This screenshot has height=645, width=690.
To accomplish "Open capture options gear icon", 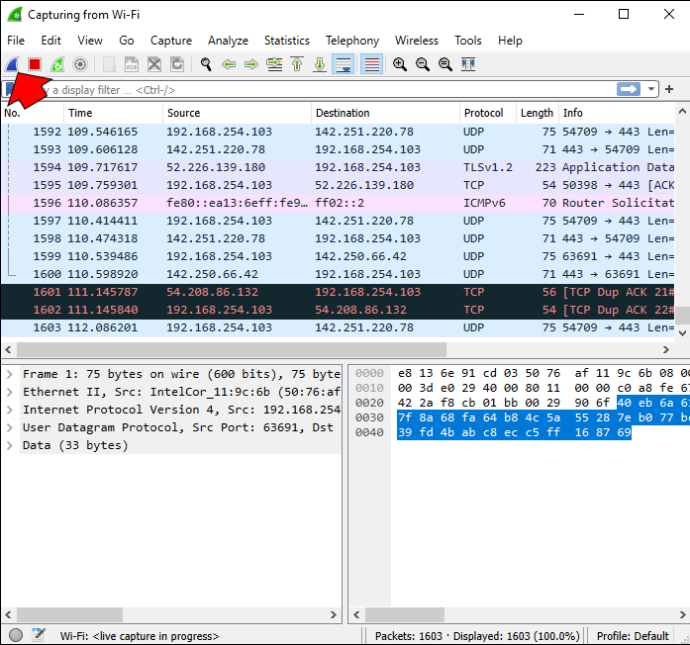I will click(80, 65).
